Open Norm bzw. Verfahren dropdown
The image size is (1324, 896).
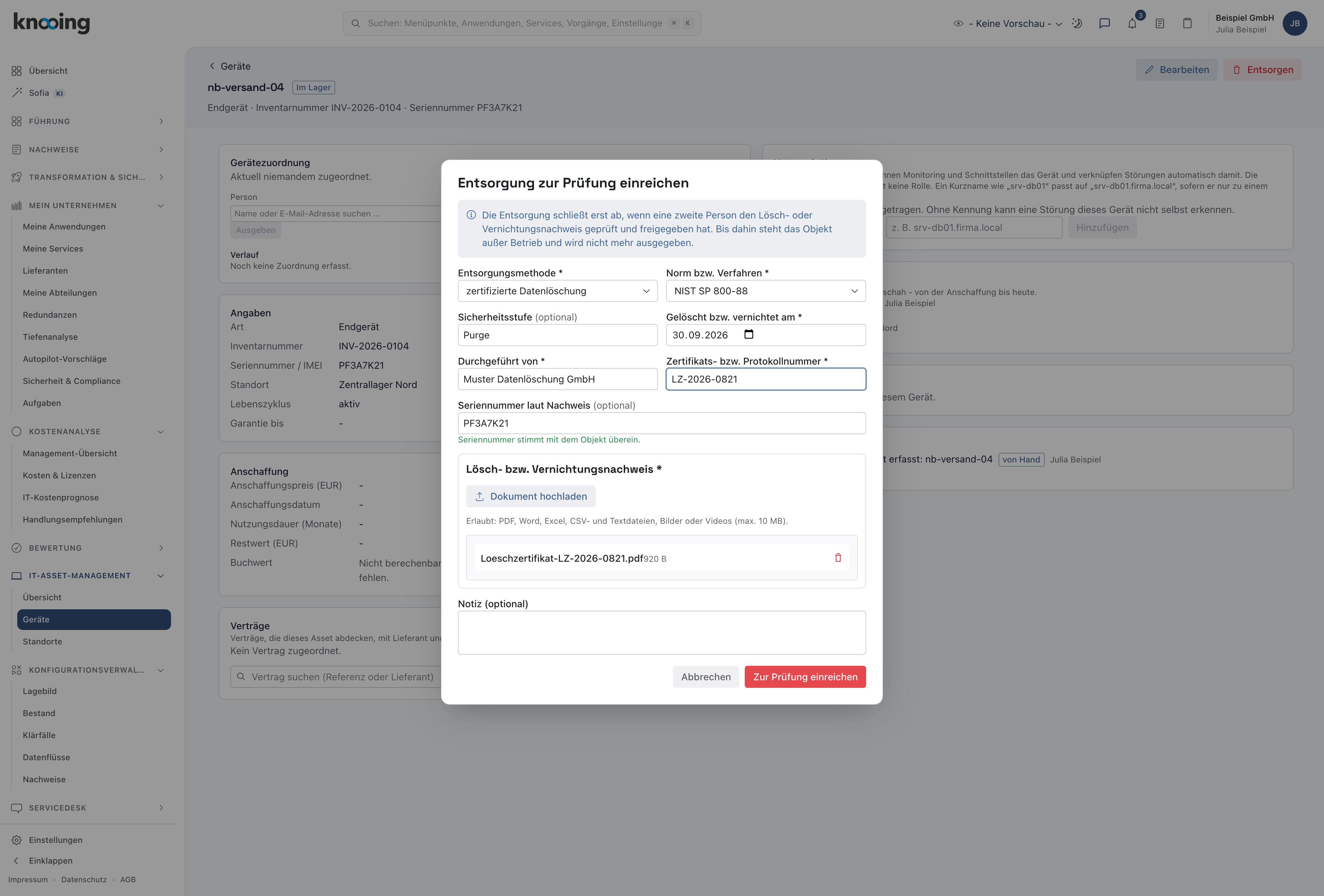click(766, 291)
